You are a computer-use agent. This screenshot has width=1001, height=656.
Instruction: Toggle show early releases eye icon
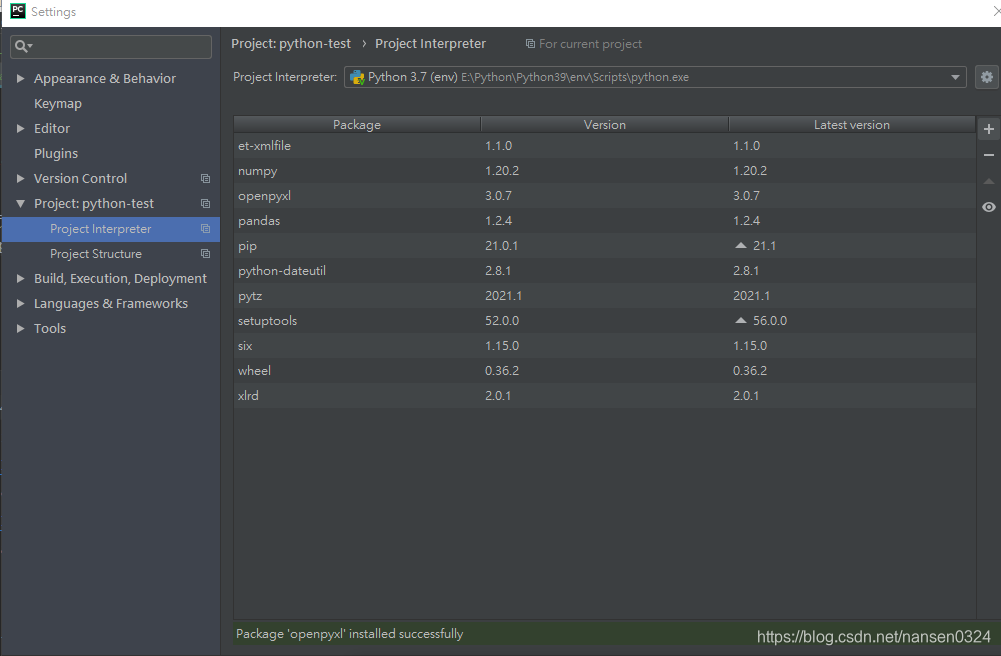click(988, 207)
